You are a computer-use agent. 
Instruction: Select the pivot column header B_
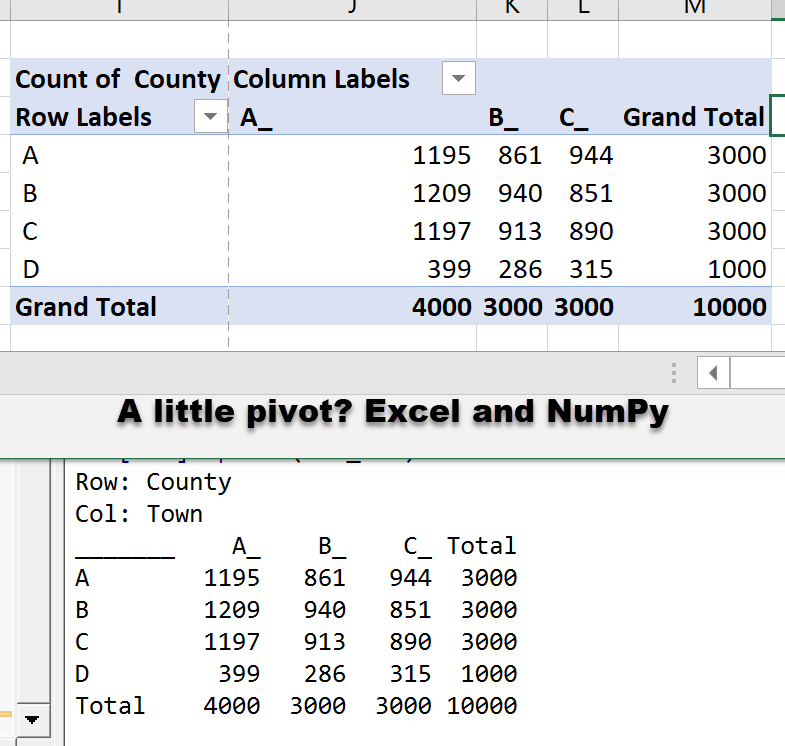(512, 117)
